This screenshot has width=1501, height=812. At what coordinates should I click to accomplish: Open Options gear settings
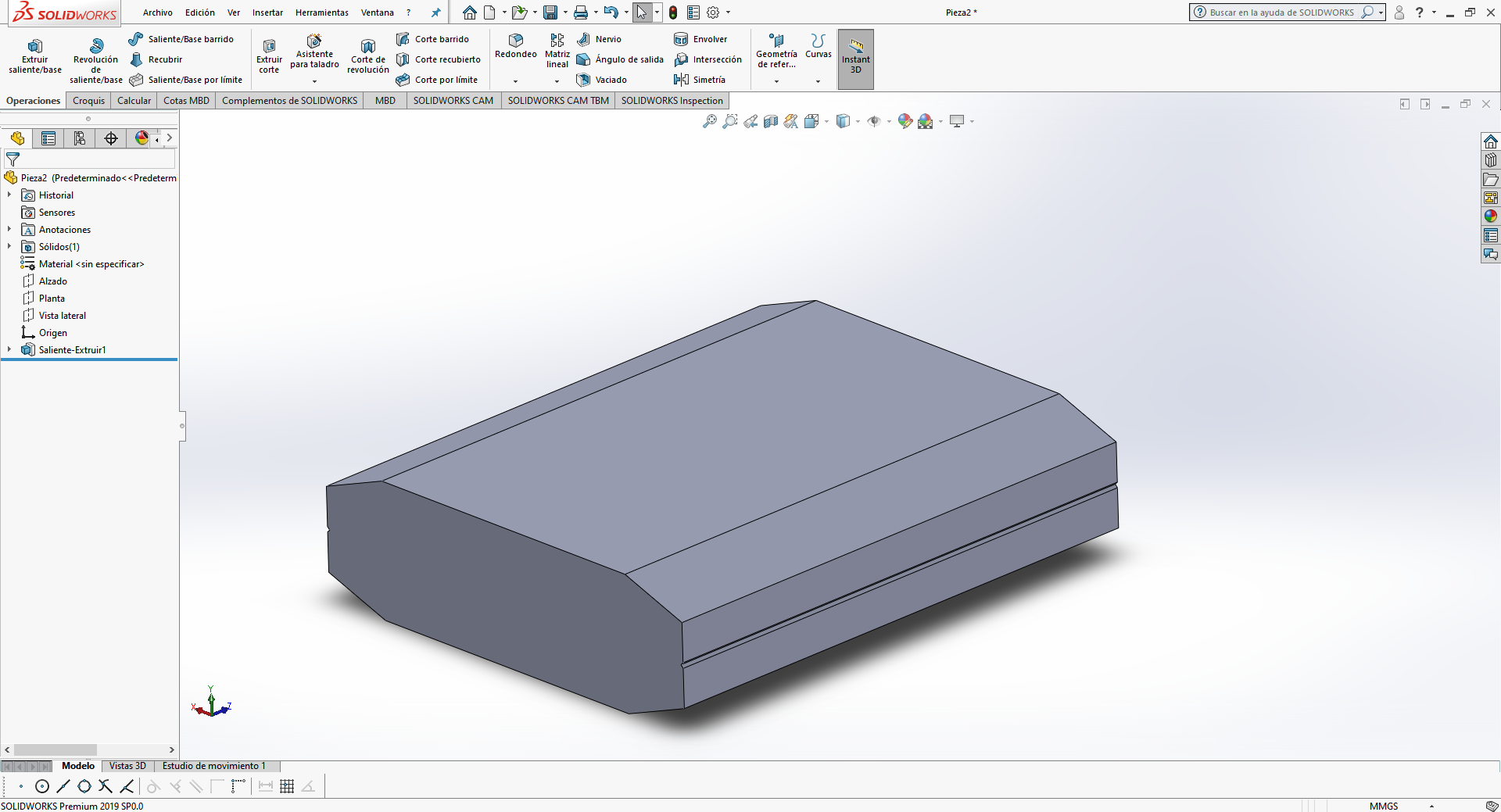pyautogui.click(x=713, y=13)
